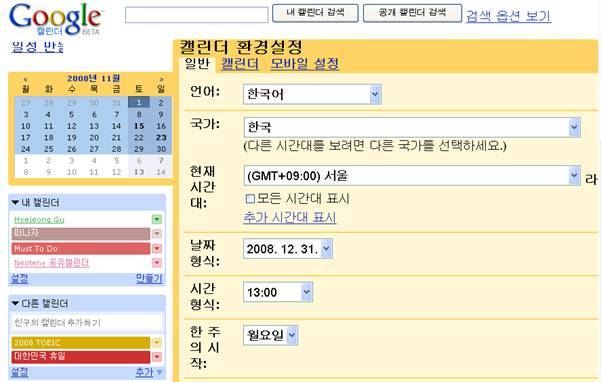The image size is (601, 382).
Task: Open the 국가 country dropdown
Action: point(412,127)
